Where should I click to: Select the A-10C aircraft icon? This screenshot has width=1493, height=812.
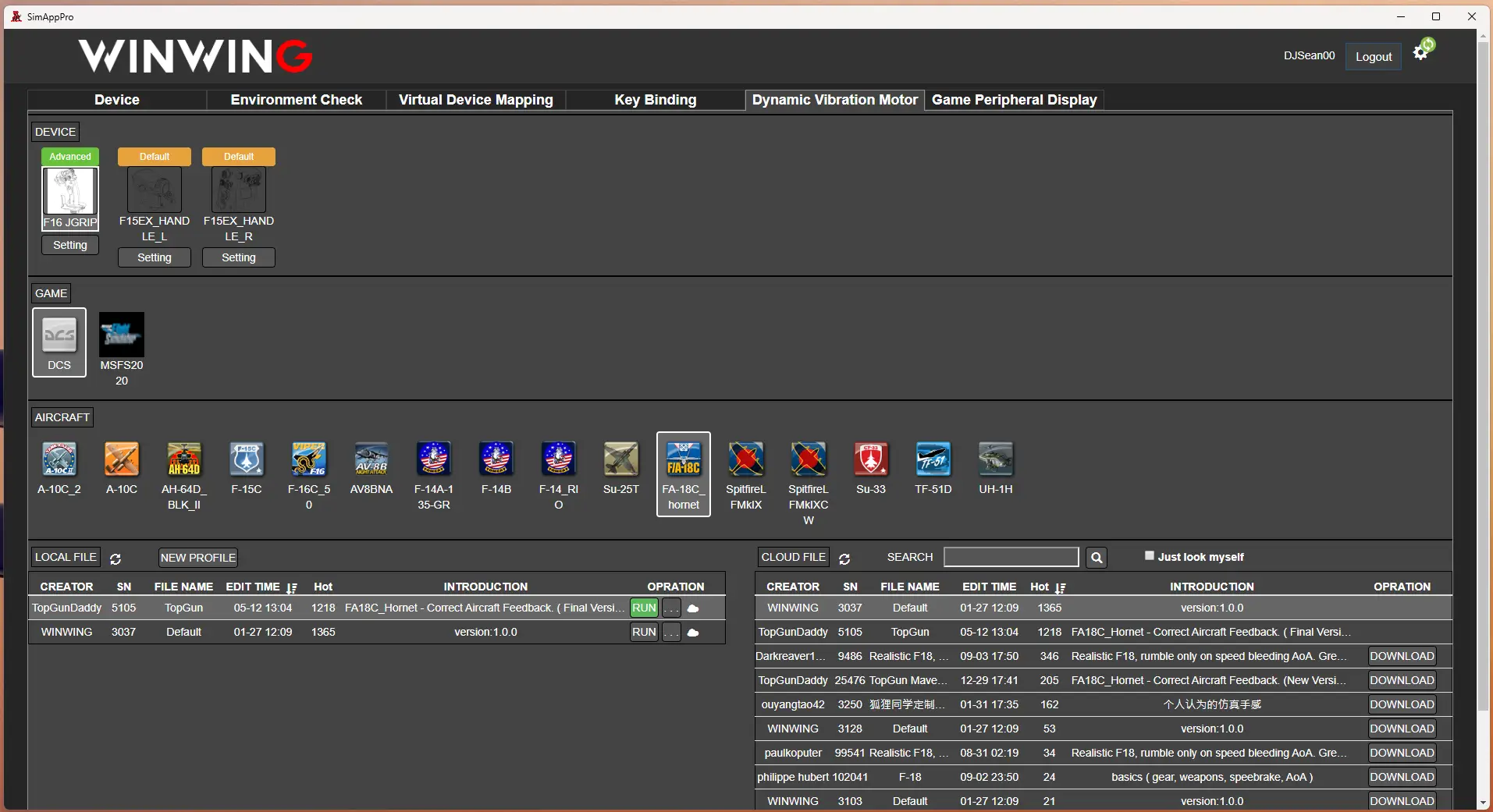tap(122, 459)
